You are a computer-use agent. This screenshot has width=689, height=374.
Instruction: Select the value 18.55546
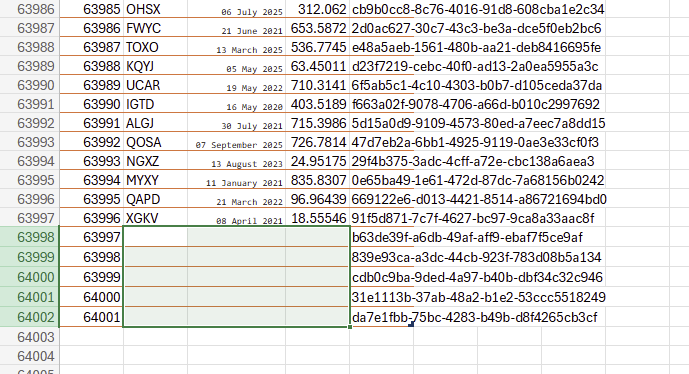318,218
